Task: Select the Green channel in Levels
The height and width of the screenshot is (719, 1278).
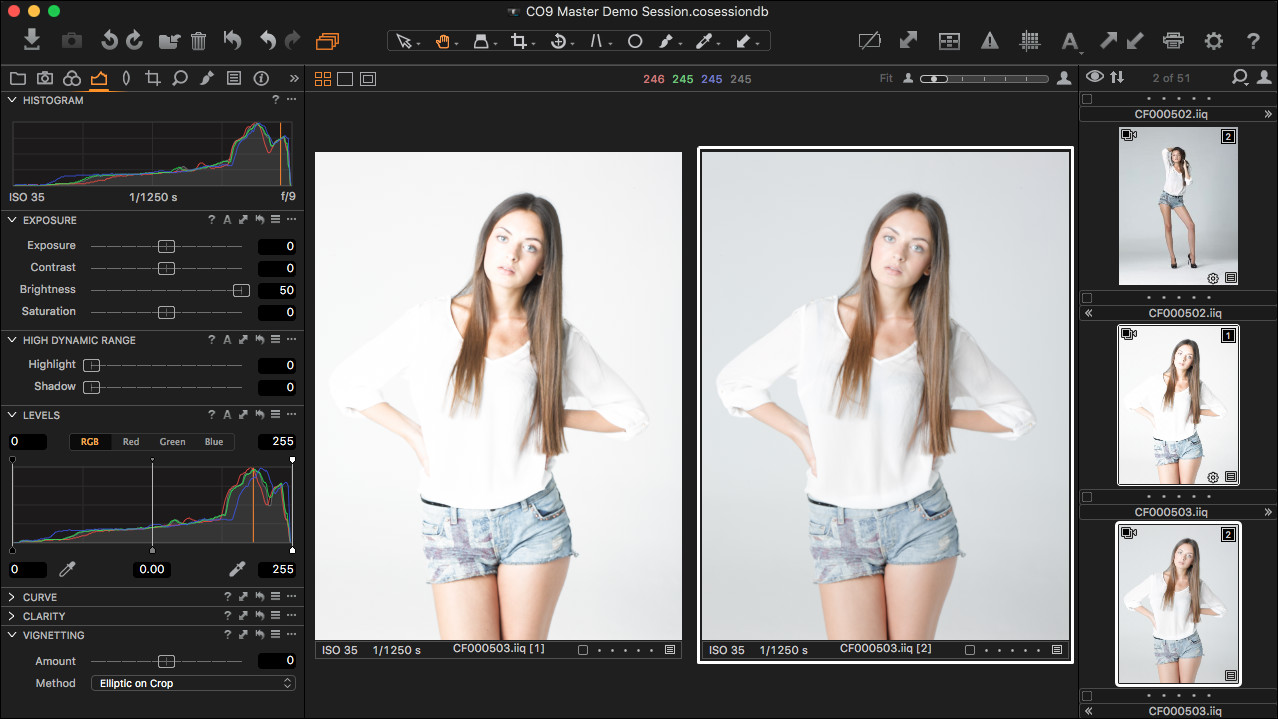Action: click(x=172, y=441)
